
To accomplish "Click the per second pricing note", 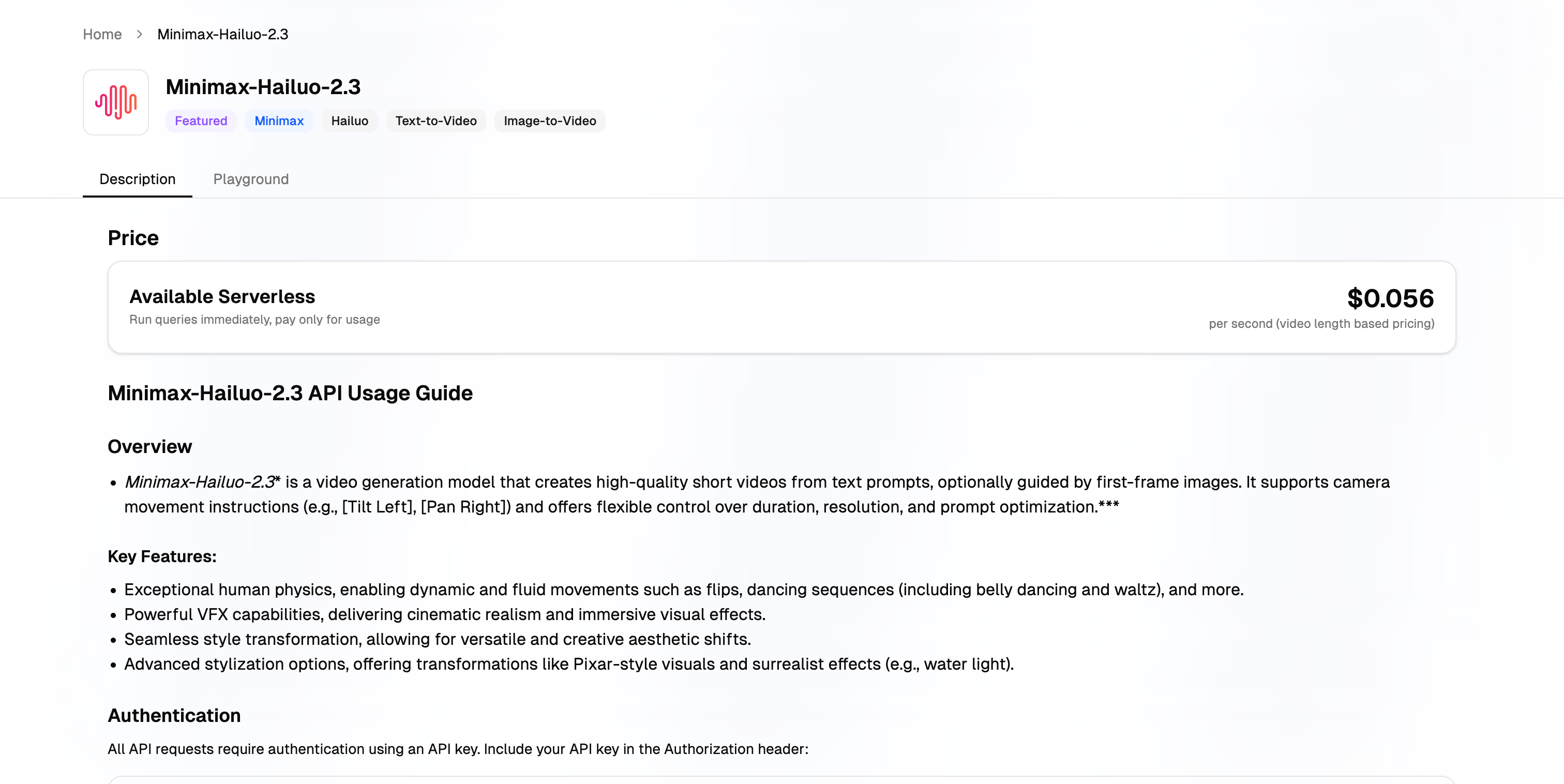I will pos(1321,324).
